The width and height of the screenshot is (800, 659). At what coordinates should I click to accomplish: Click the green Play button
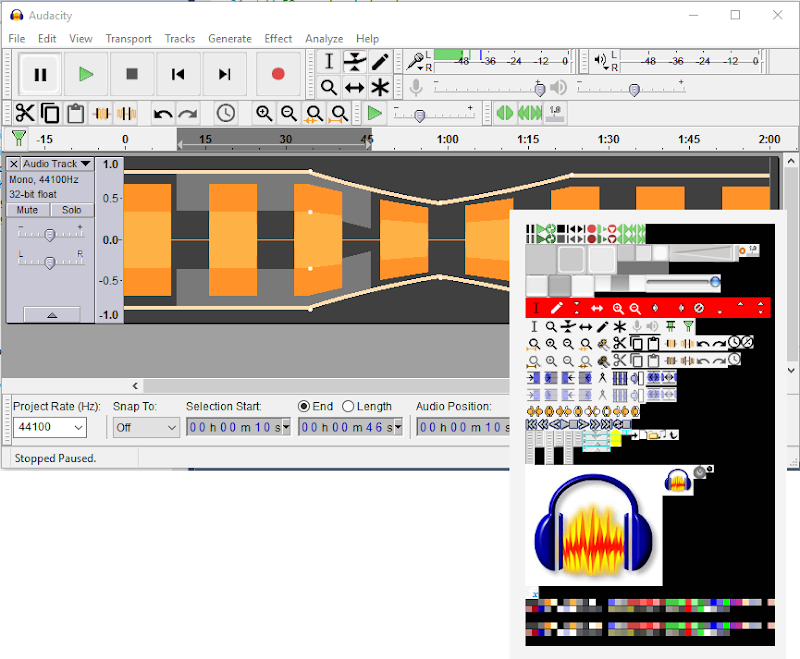[x=86, y=74]
